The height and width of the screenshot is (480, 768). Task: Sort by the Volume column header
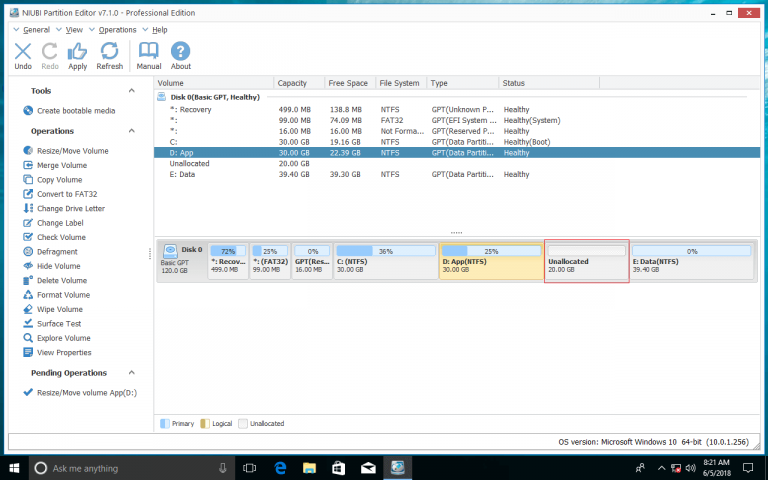click(x=214, y=83)
